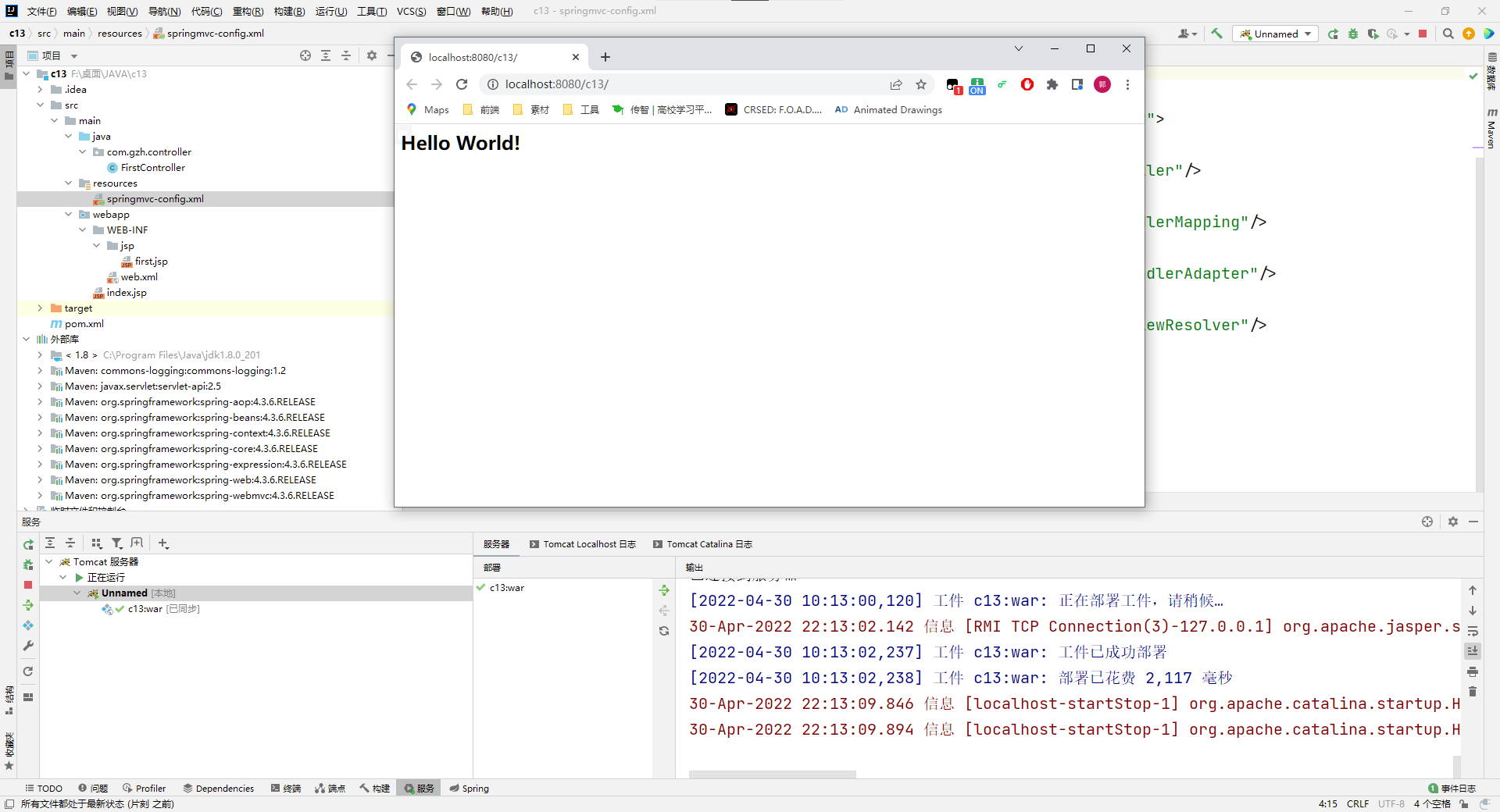
Task: Open the Unnamed run configuration dropdown
Action: (1275, 34)
